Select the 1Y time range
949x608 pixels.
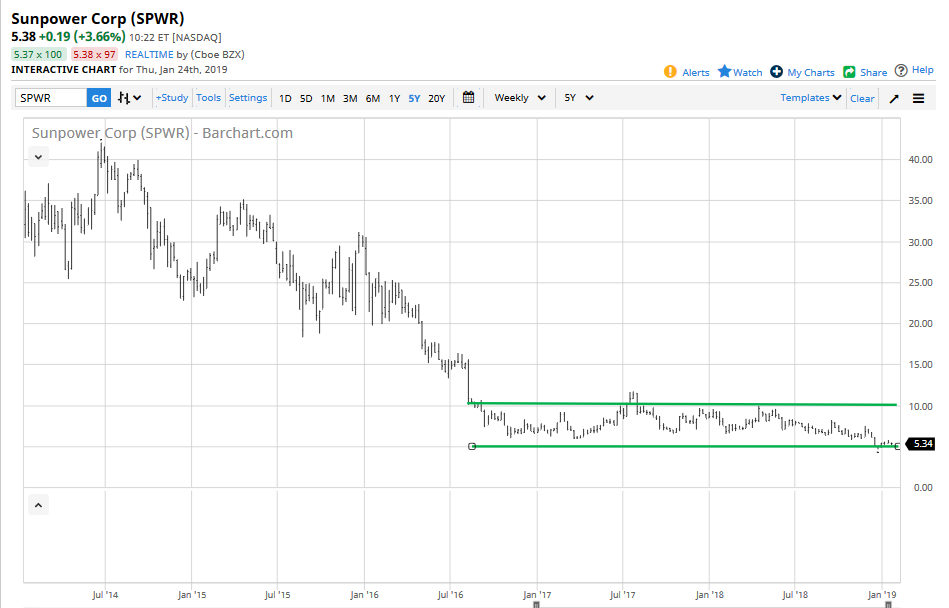click(x=395, y=99)
